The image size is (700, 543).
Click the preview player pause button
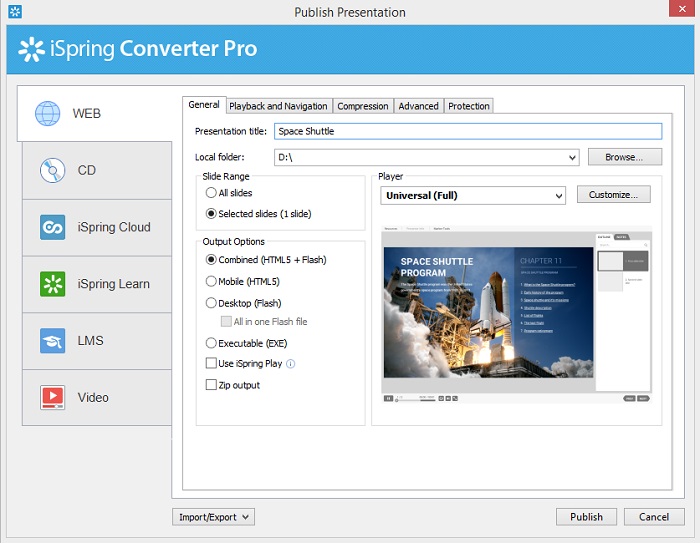click(x=388, y=398)
